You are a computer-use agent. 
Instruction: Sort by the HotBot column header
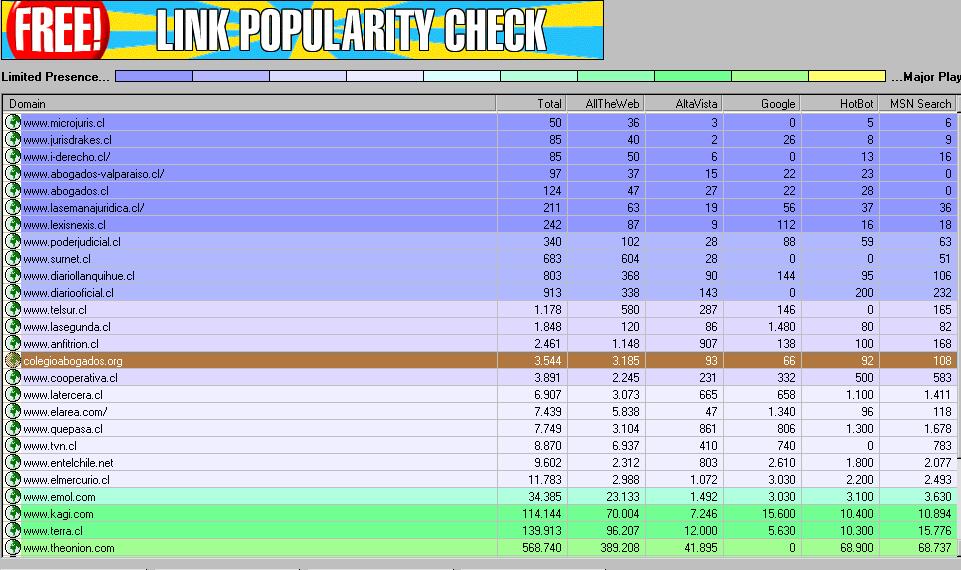(x=840, y=104)
